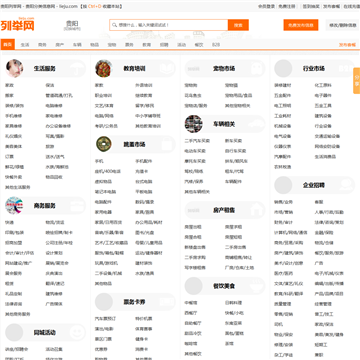Click the car icon in 车辆相关 header
The image size is (360, 360).
[257, 124]
